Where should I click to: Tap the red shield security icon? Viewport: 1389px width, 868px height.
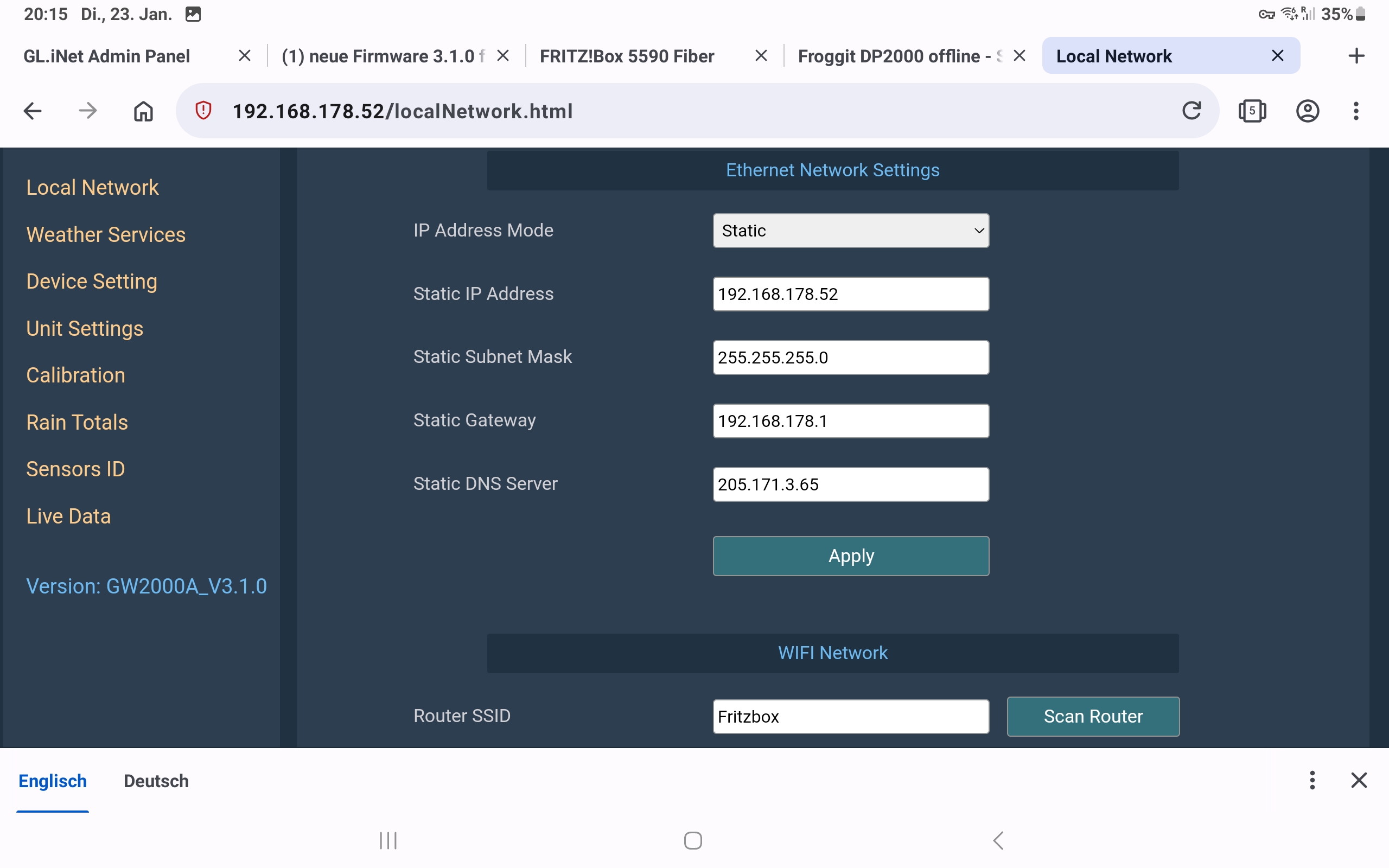pyautogui.click(x=203, y=111)
